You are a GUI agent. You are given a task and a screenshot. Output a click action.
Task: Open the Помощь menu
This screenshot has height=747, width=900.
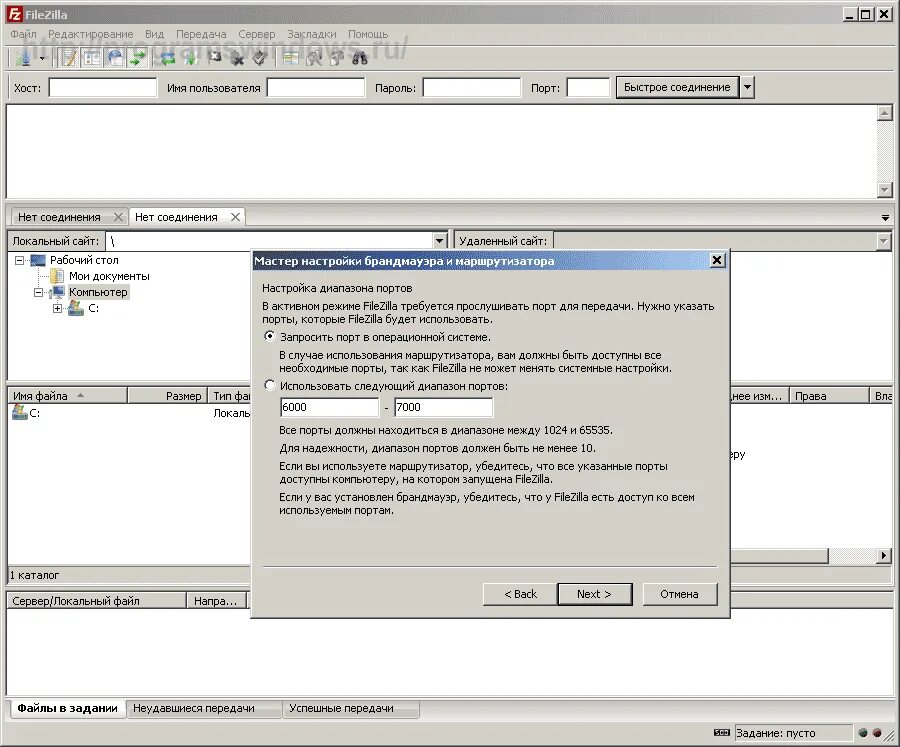point(368,34)
